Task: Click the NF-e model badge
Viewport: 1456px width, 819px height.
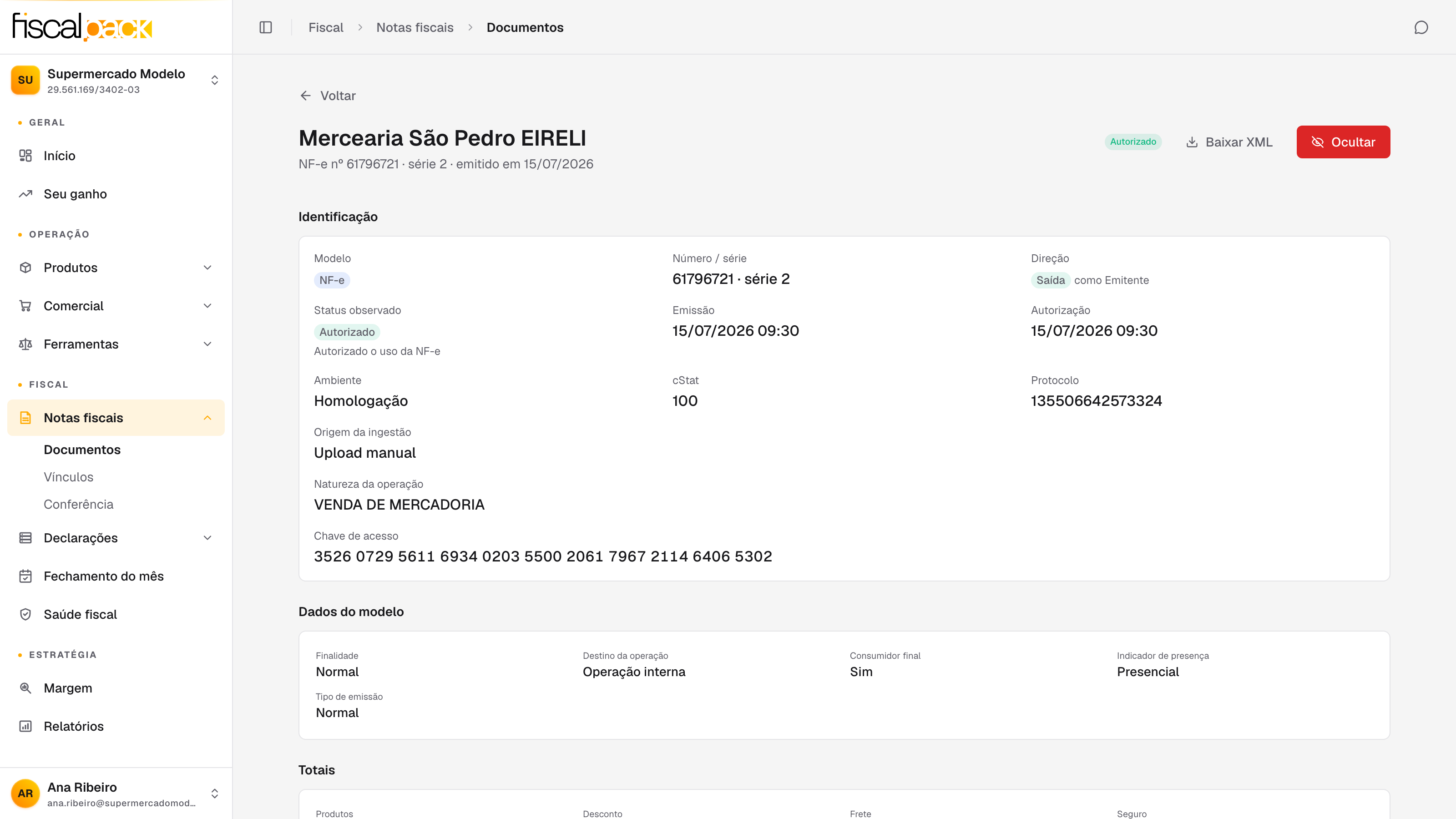Action: (x=332, y=280)
